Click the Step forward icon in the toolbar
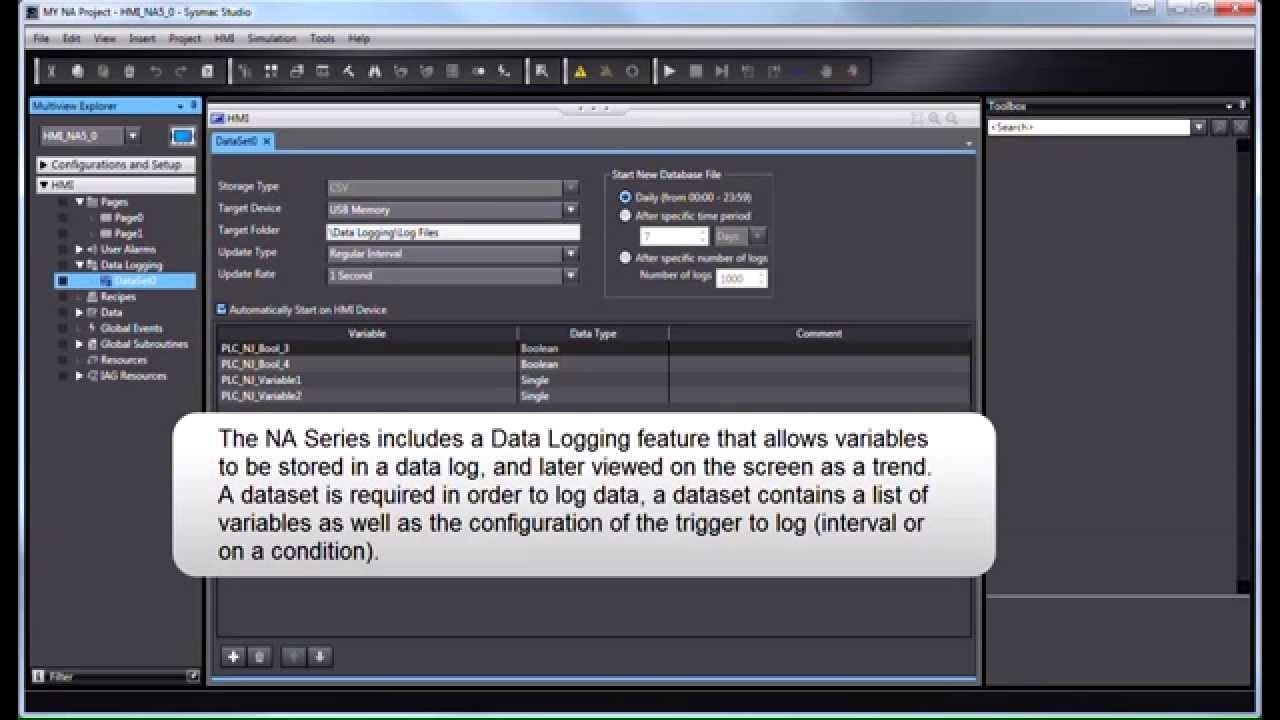Image resolution: width=1280 pixels, height=720 pixels. (722, 72)
